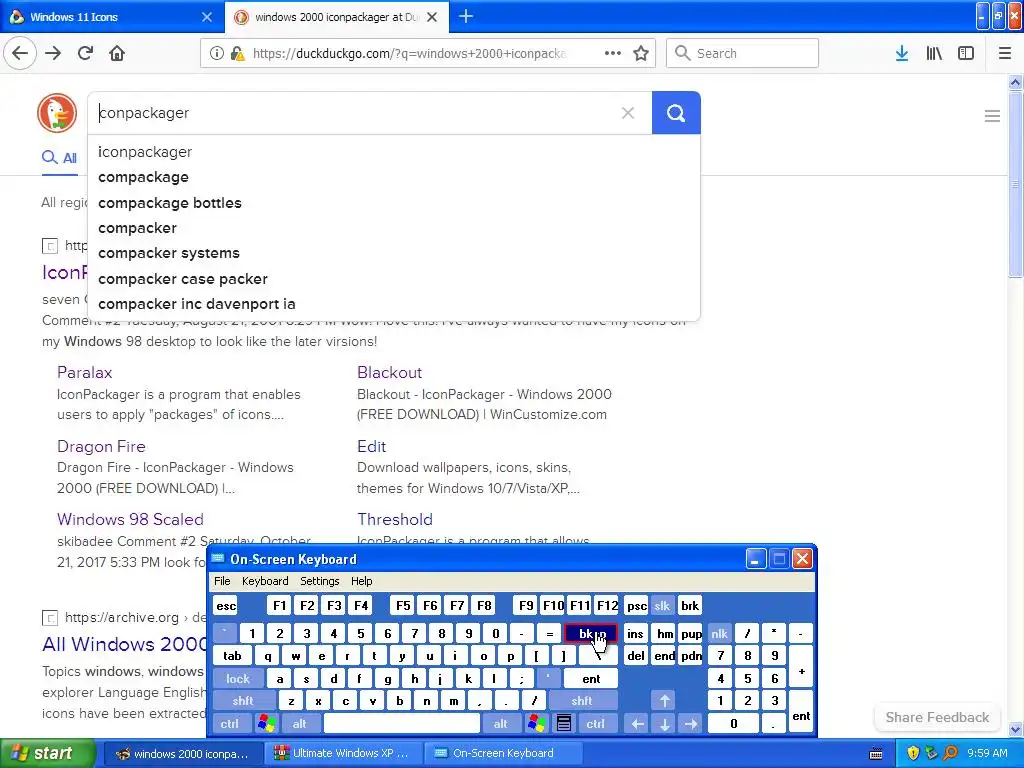Choose the compackage bottles suggestion

(x=394, y=202)
